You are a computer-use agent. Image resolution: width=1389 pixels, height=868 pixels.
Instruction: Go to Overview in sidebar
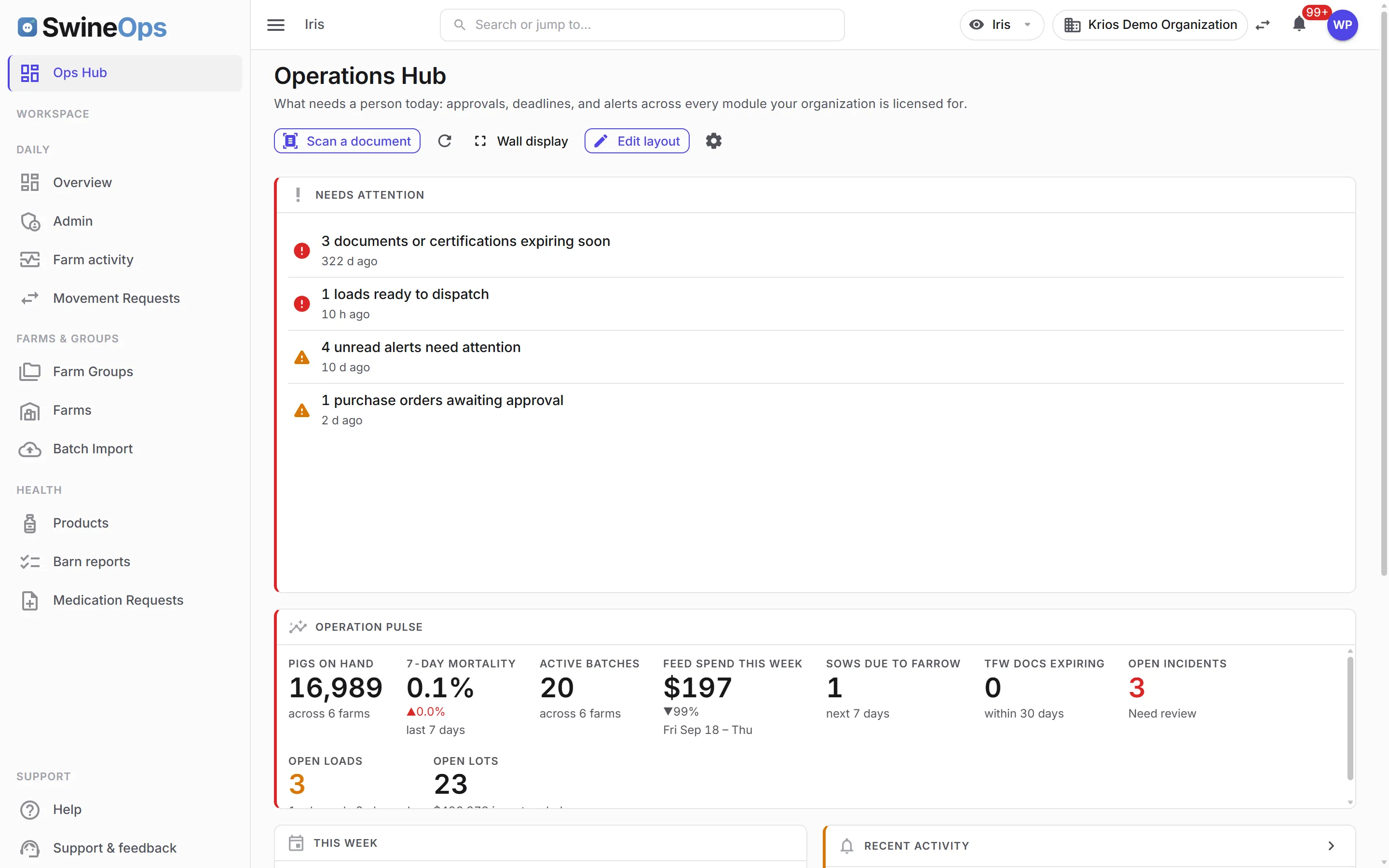click(x=125, y=183)
